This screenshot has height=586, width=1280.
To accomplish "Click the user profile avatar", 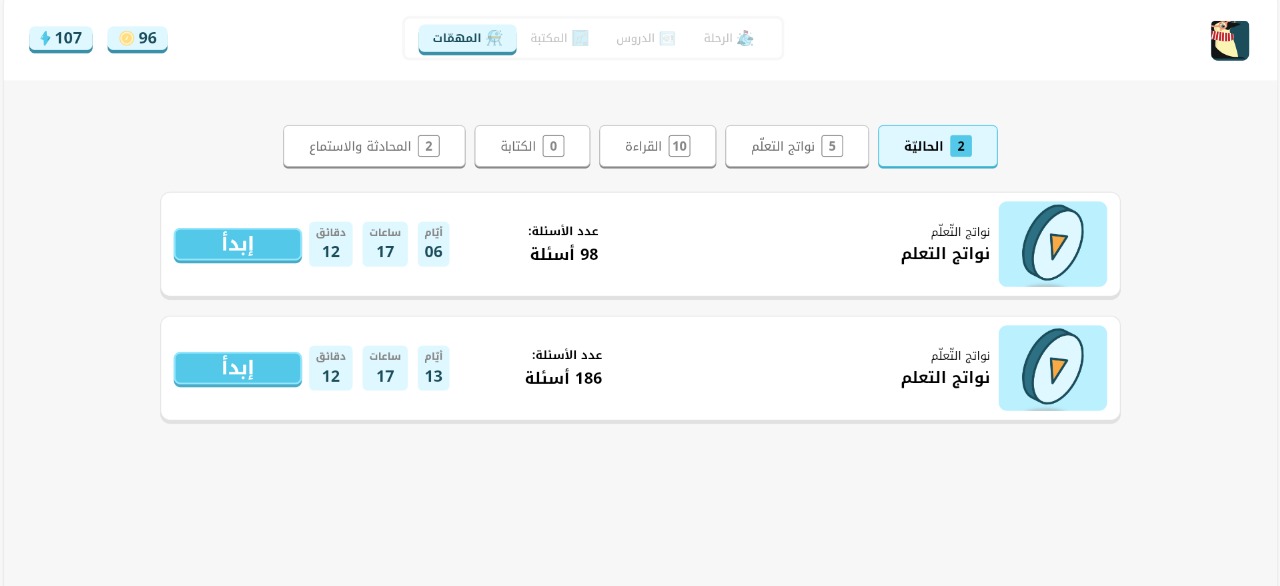I will [x=1229, y=41].
